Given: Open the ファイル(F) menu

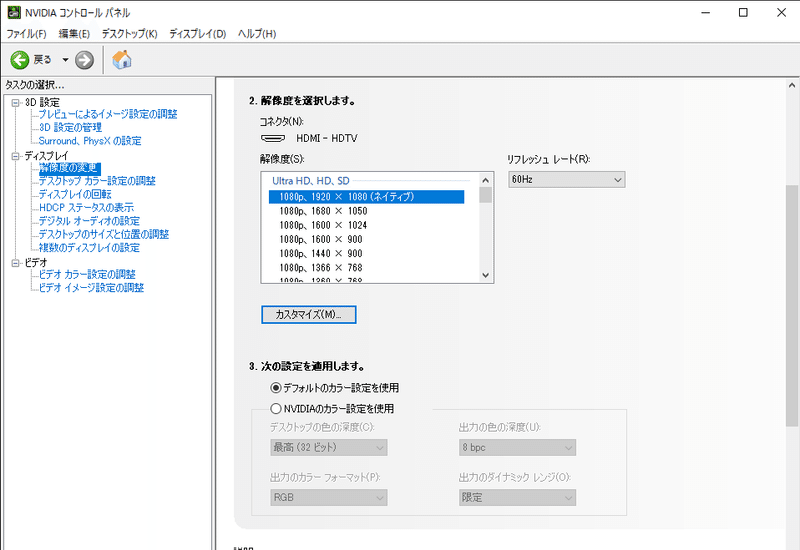Looking at the screenshot, I should (x=26, y=34).
